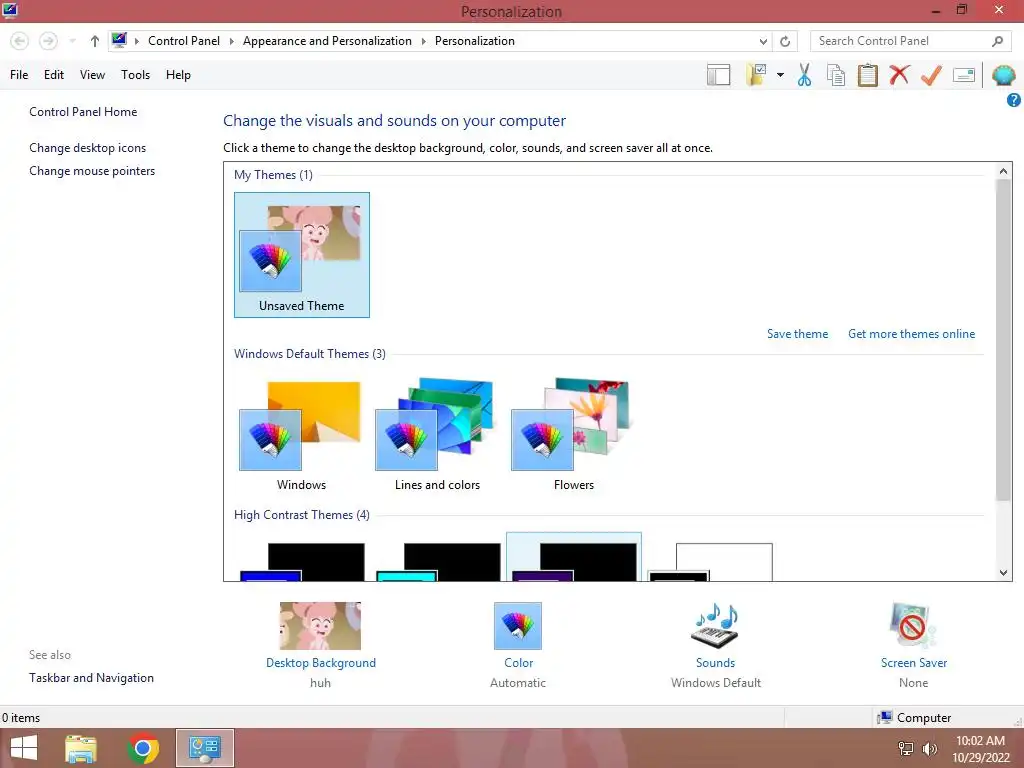This screenshot has width=1024, height=768.
Task: Click the Back navigation arrow
Action: pyautogui.click(x=20, y=41)
